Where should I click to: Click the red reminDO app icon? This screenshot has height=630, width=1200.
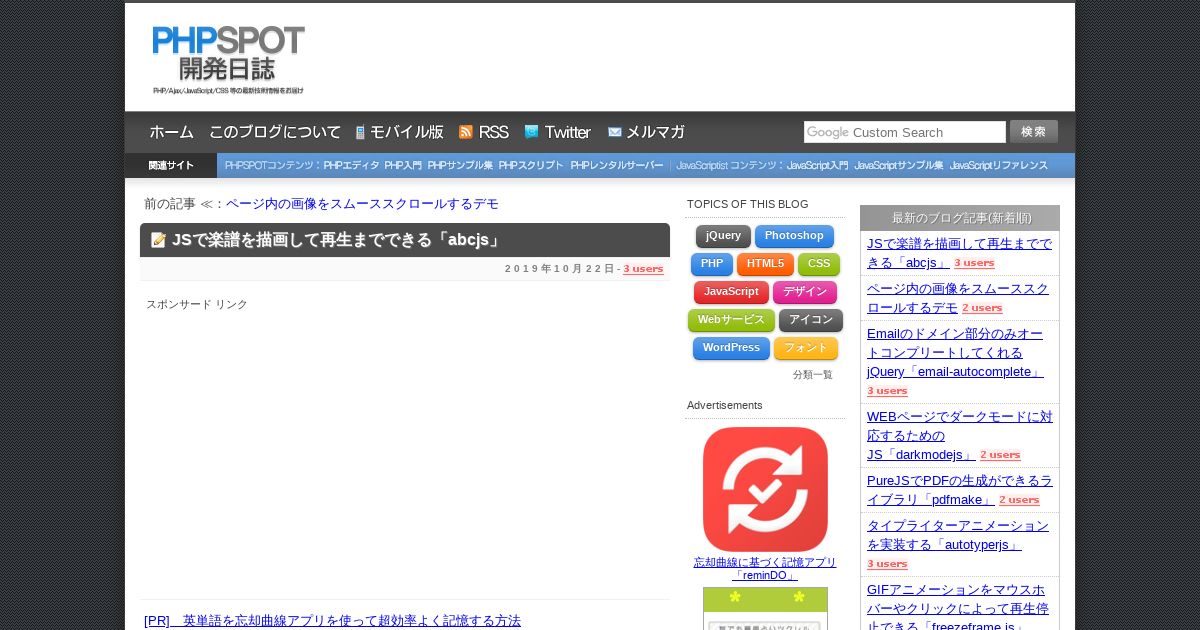coord(765,489)
